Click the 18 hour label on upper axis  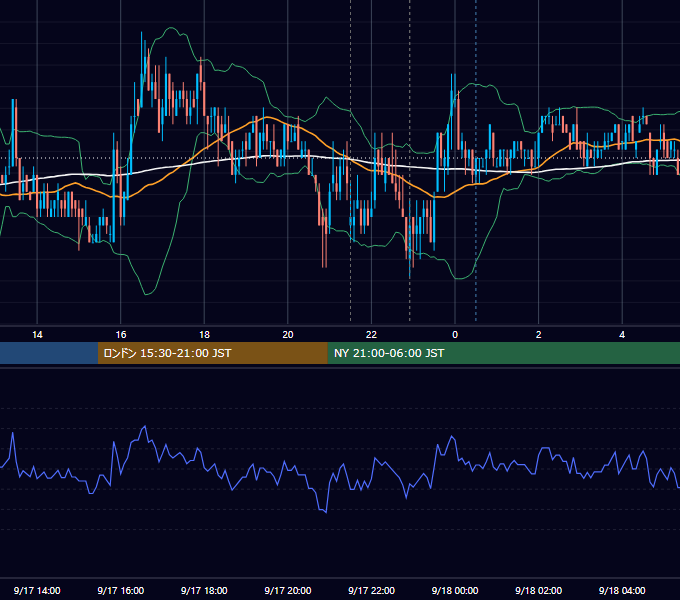pos(204,335)
